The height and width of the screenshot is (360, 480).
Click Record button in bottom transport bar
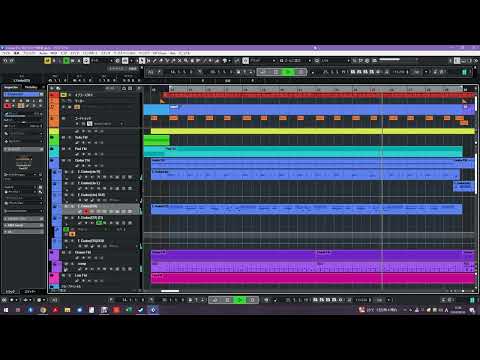(x=252, y=300)
